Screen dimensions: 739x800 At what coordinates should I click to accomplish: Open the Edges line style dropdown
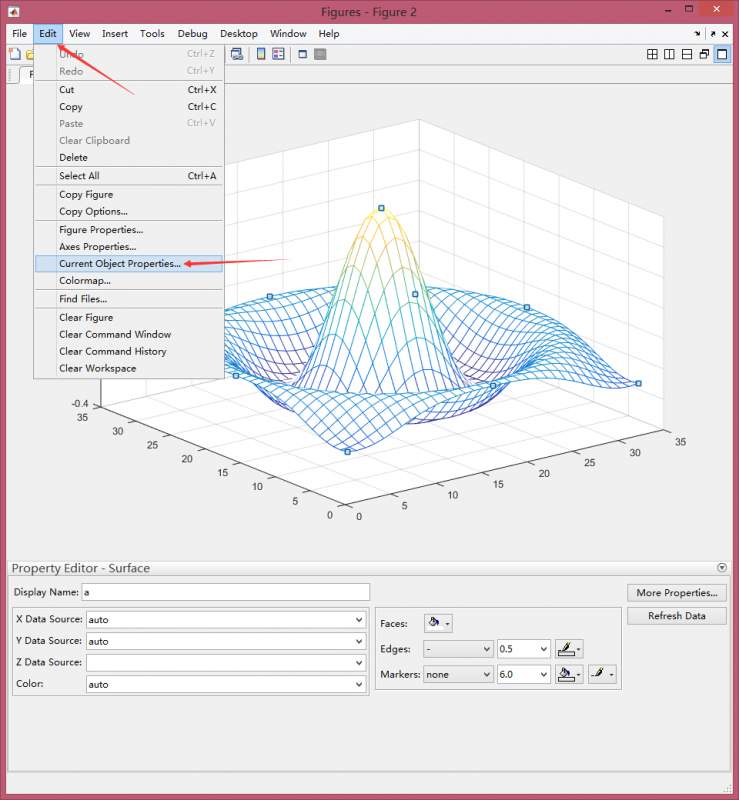pos(458,649)
